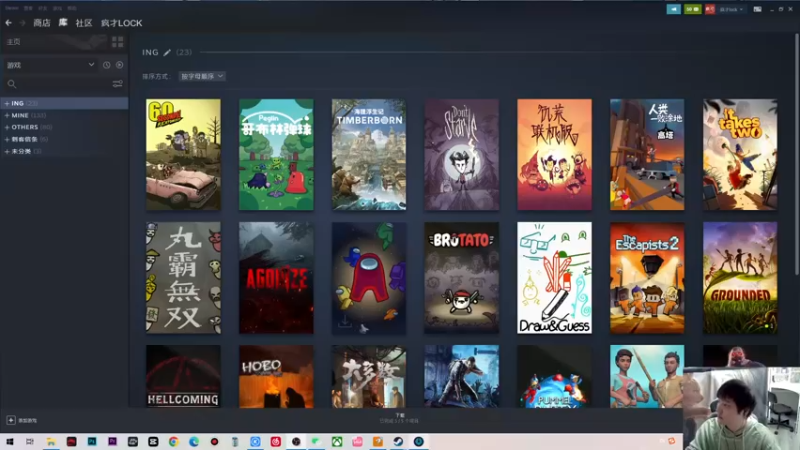
Task: Open Pummel Party game cover
Action: pos(555,377)
